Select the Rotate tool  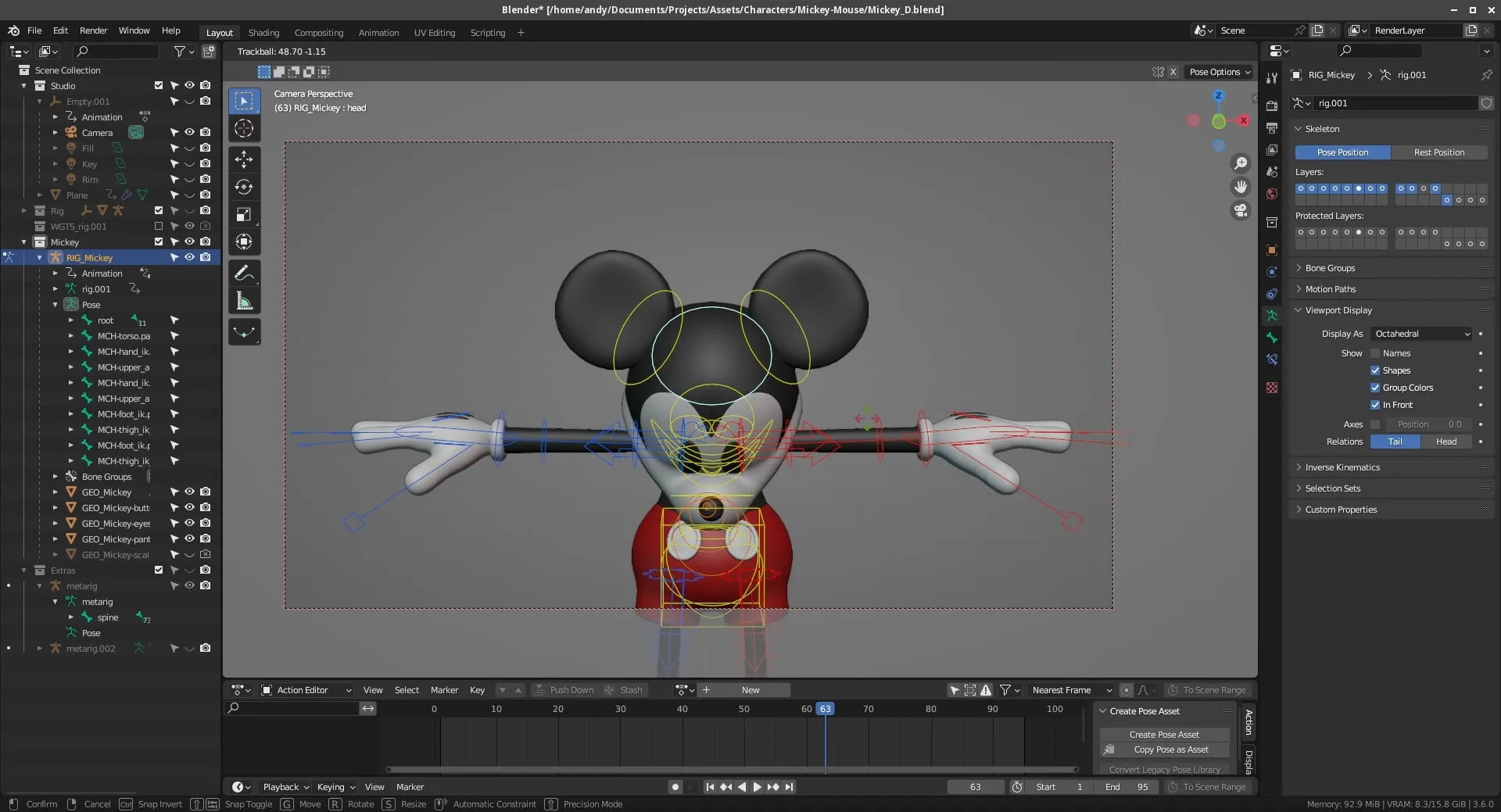click(244, 187)
